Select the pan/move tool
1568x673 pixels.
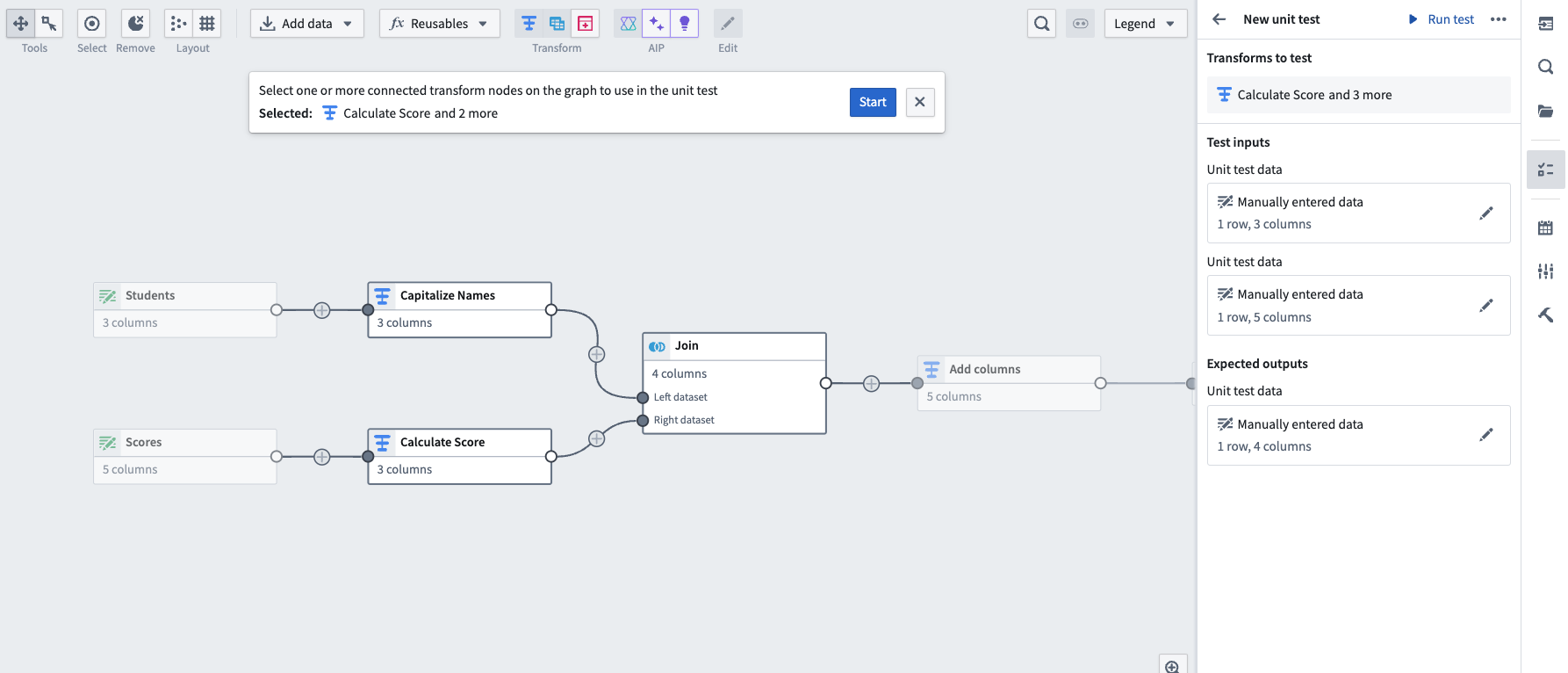[x=21, y=23]
